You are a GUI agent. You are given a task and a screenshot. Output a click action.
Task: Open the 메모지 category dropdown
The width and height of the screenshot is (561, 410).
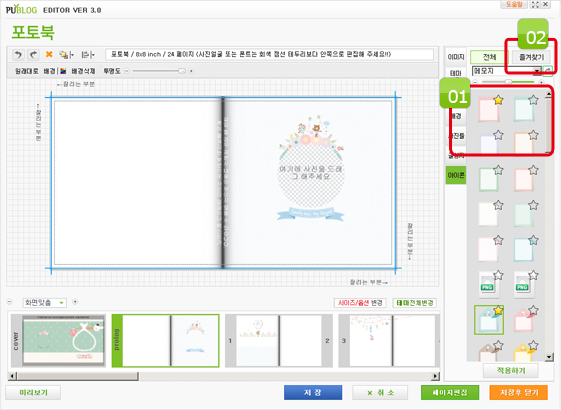(x=507, y=71)
